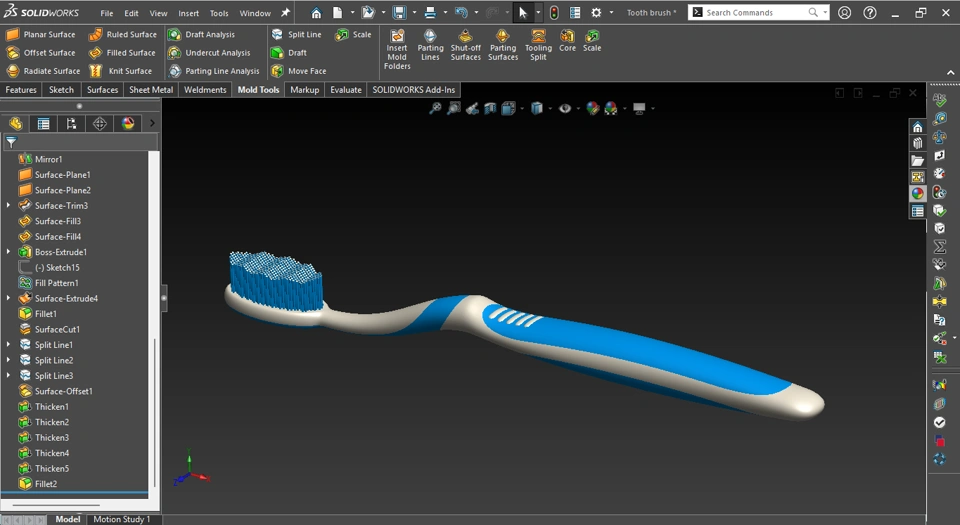Open the Save dropdown arrow
Image resolution: width=960 pixels, height=525 pixels.
coord(414,12)
